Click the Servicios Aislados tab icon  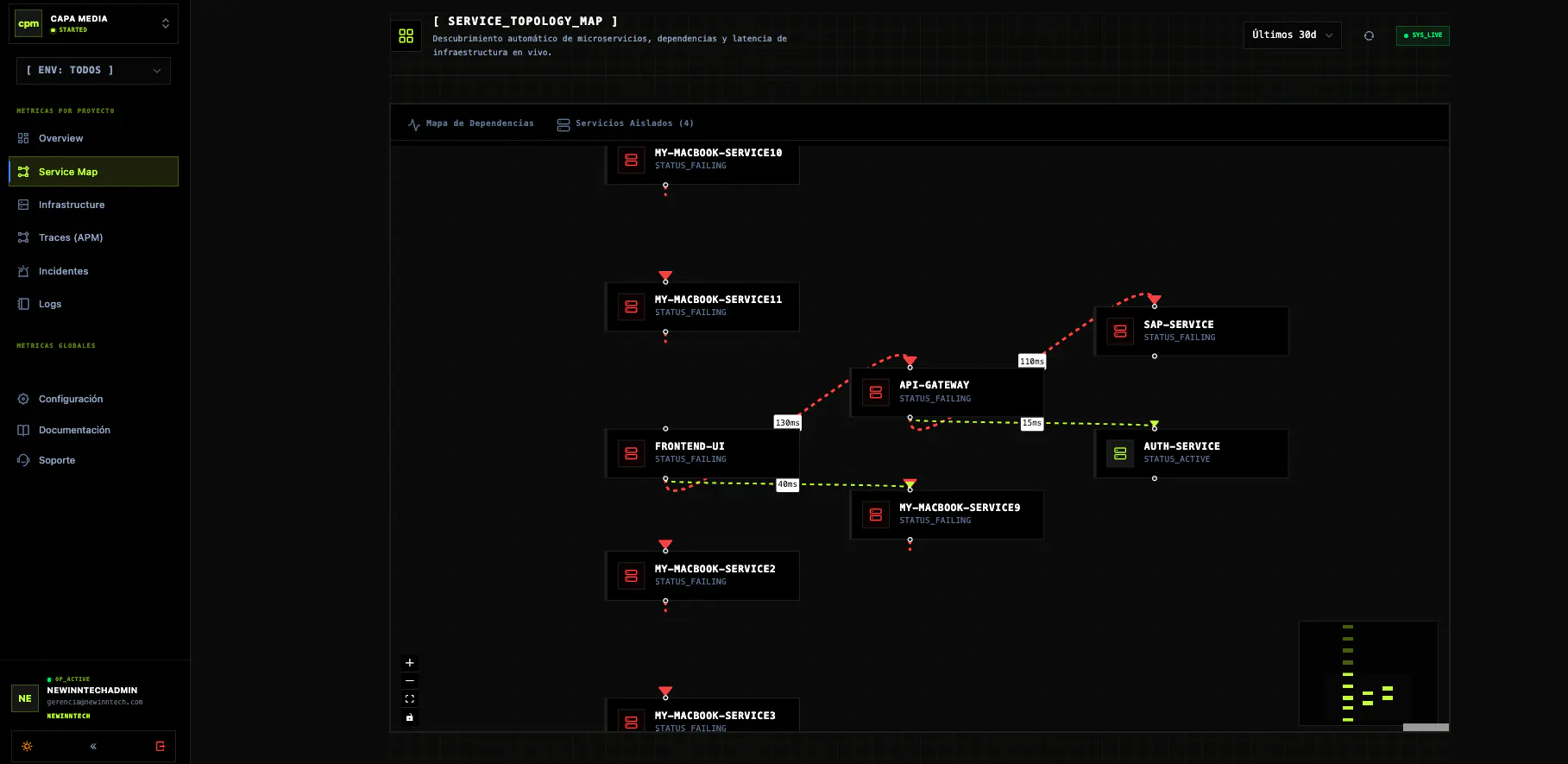(x=563, y=124)
